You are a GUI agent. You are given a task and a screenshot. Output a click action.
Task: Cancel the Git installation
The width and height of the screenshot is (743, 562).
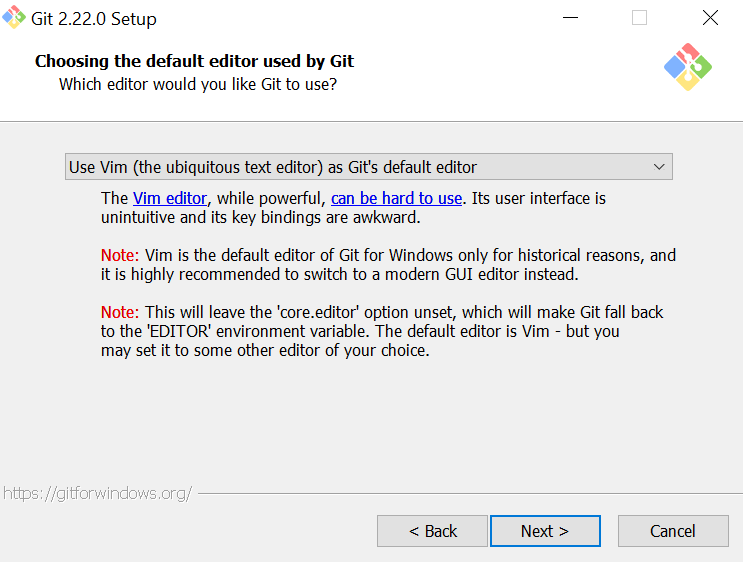[x=672, y=531]
